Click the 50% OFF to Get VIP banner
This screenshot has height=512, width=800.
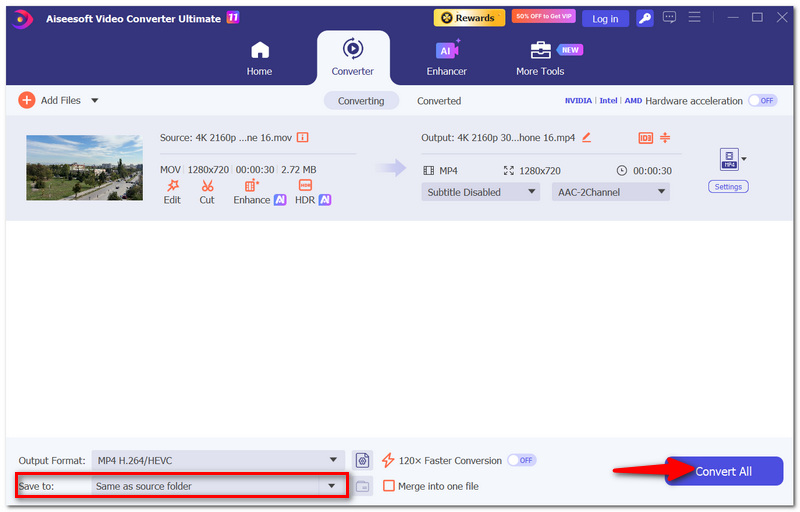543,16
